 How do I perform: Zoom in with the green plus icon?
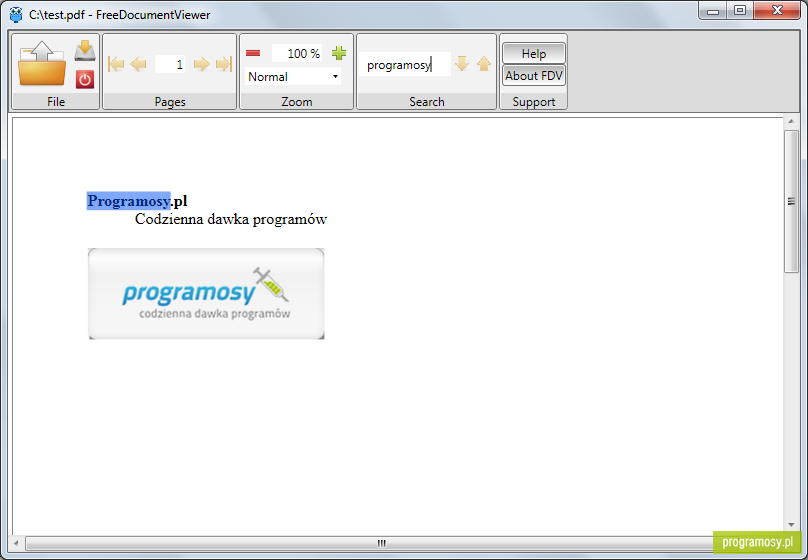click(x=339, y=53)
